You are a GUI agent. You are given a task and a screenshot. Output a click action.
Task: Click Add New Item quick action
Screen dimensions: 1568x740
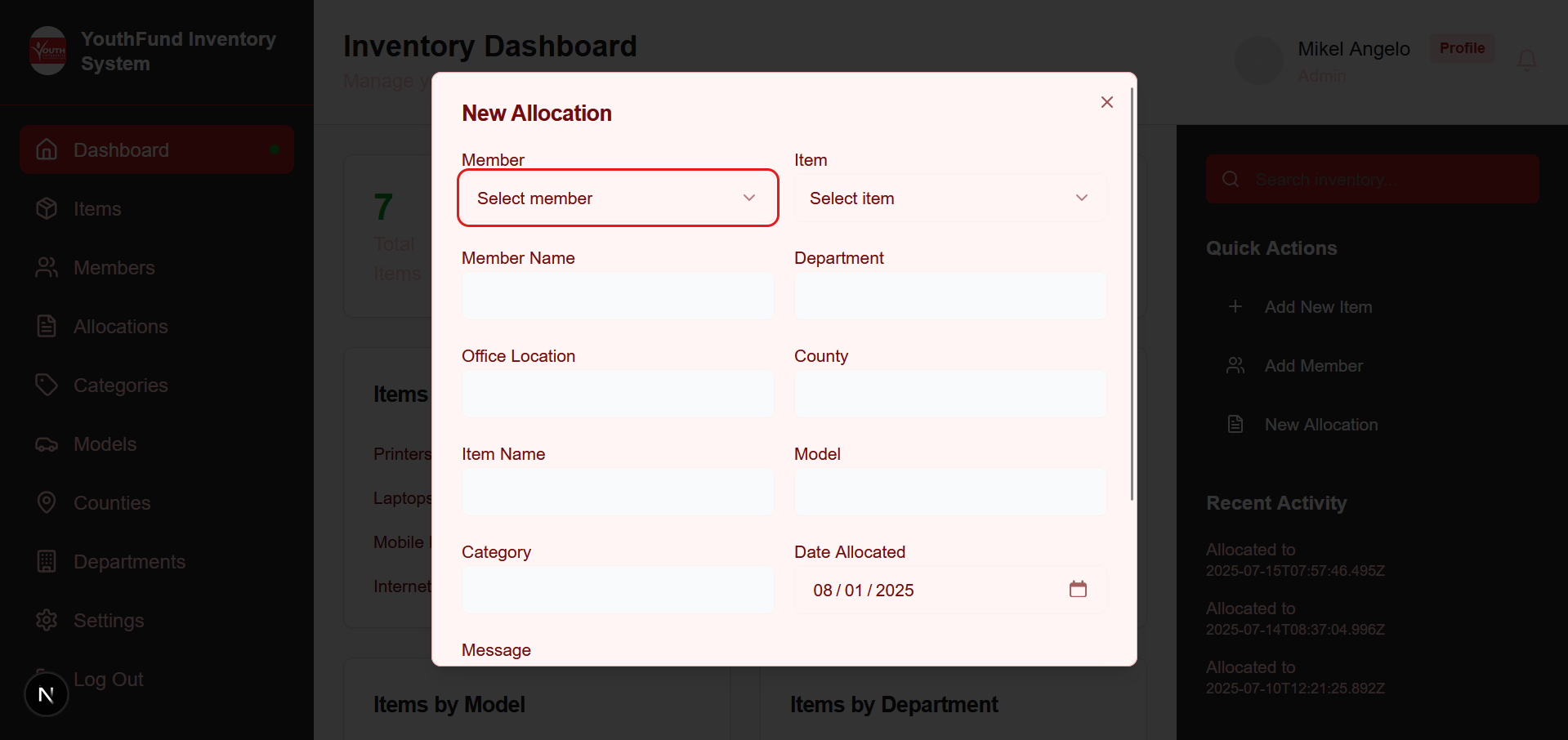pos(1373,307)
